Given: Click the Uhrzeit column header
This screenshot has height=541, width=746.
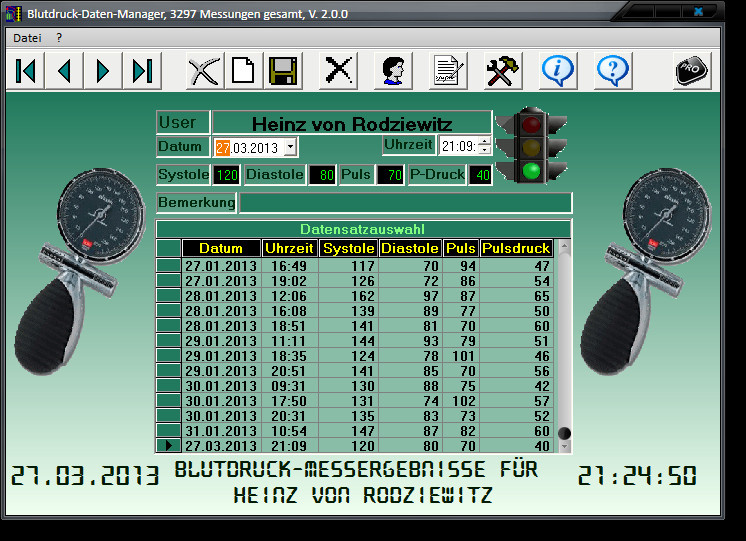Looking at the screenshot, I should (x=289, y=248).
